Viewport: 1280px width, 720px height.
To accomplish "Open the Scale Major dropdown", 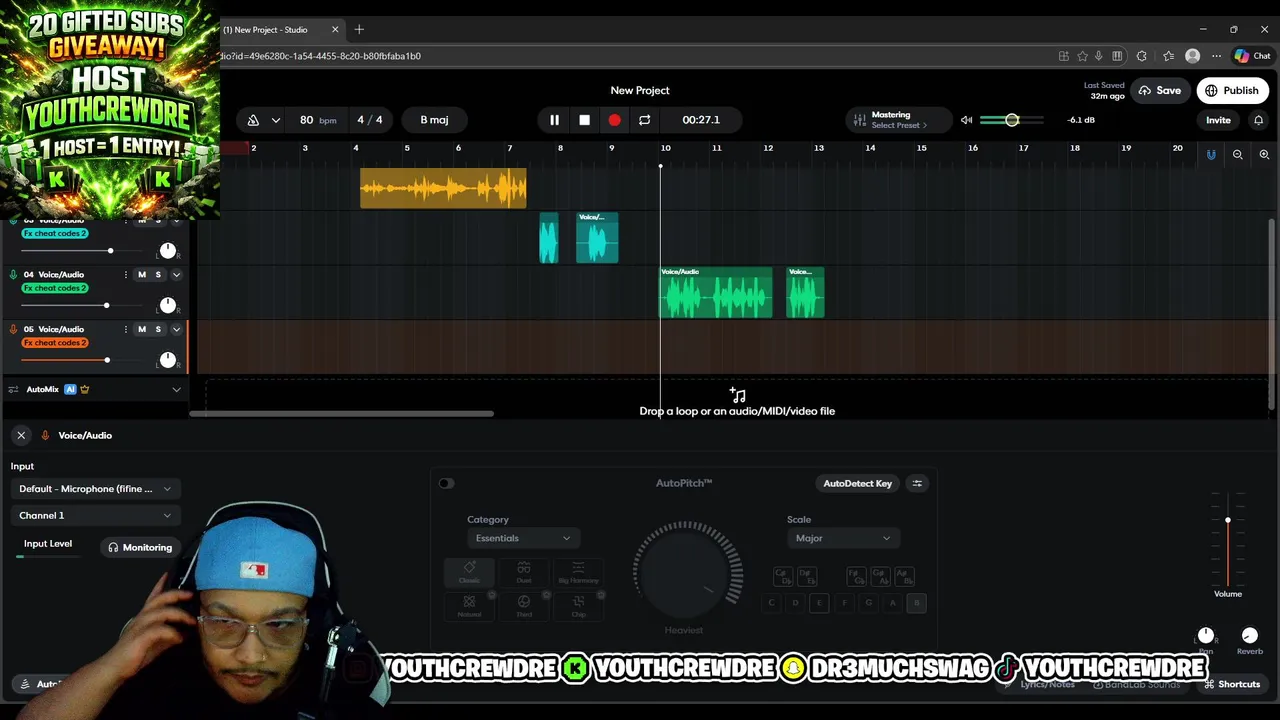I will click(x=842, y=538).
